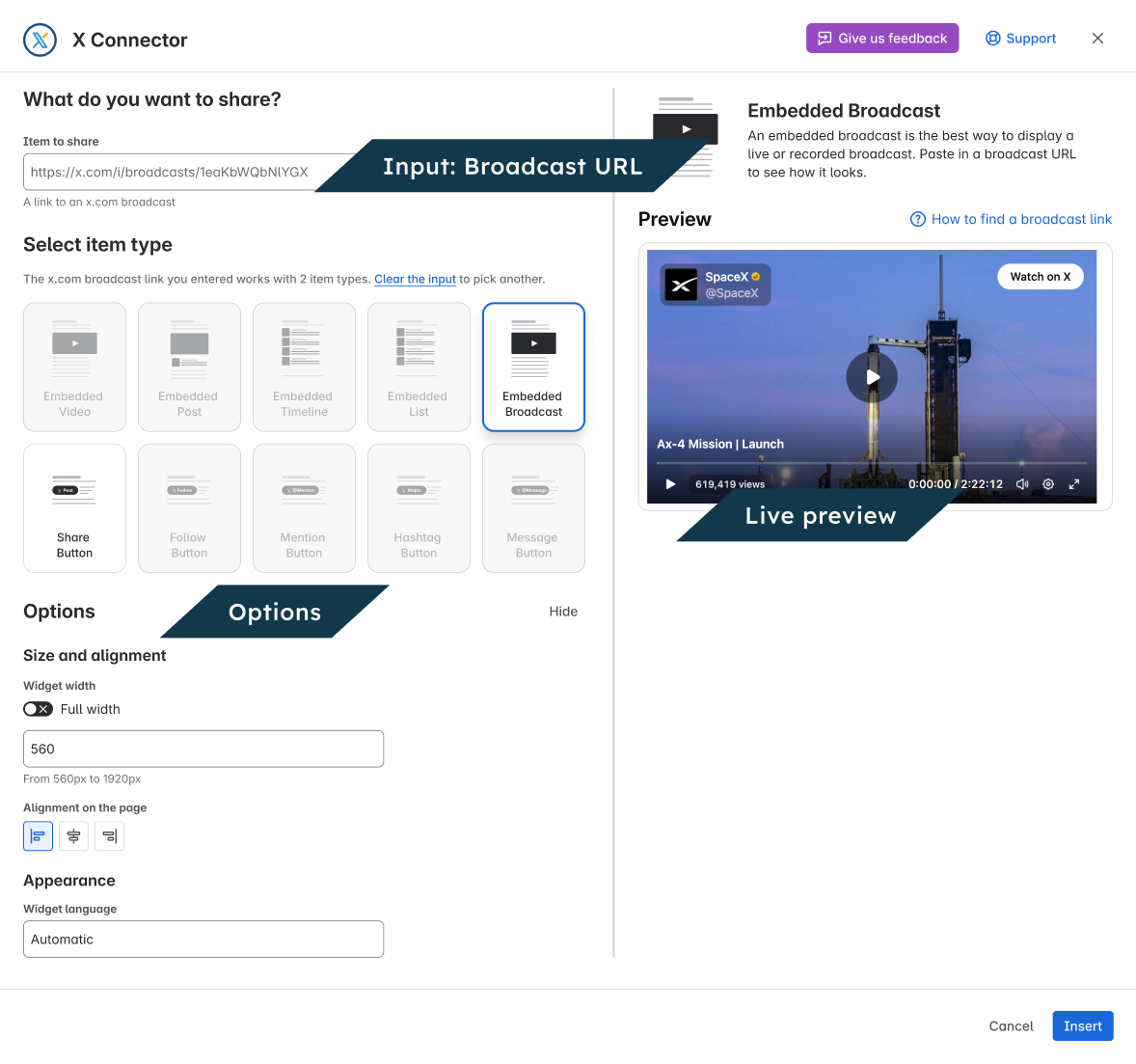Click the Insert button

(1082, 1026)
